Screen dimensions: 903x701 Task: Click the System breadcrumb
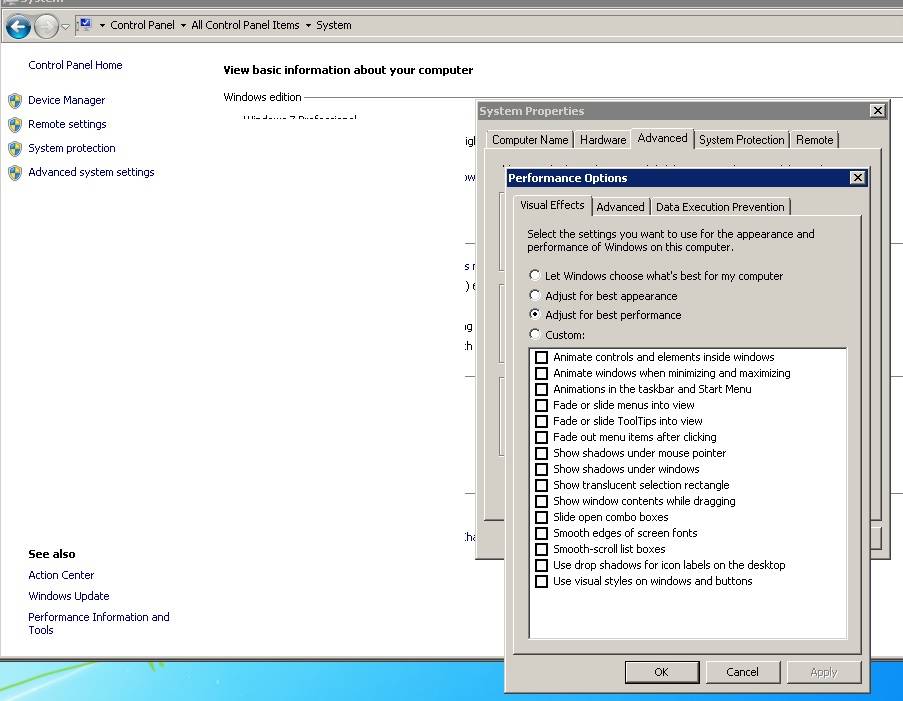(333, 25)
